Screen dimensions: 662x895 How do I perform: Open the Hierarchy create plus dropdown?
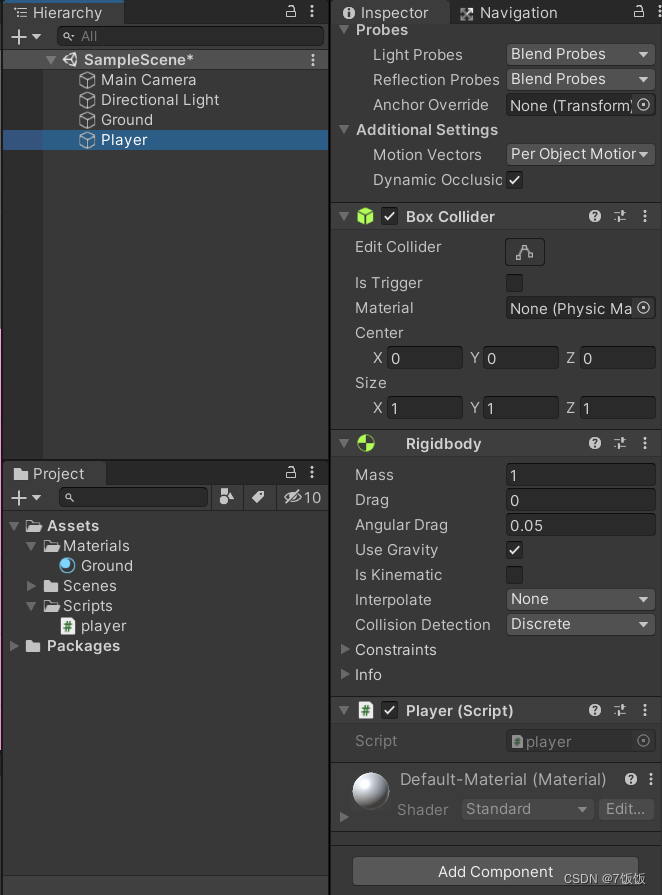[26, 37]
